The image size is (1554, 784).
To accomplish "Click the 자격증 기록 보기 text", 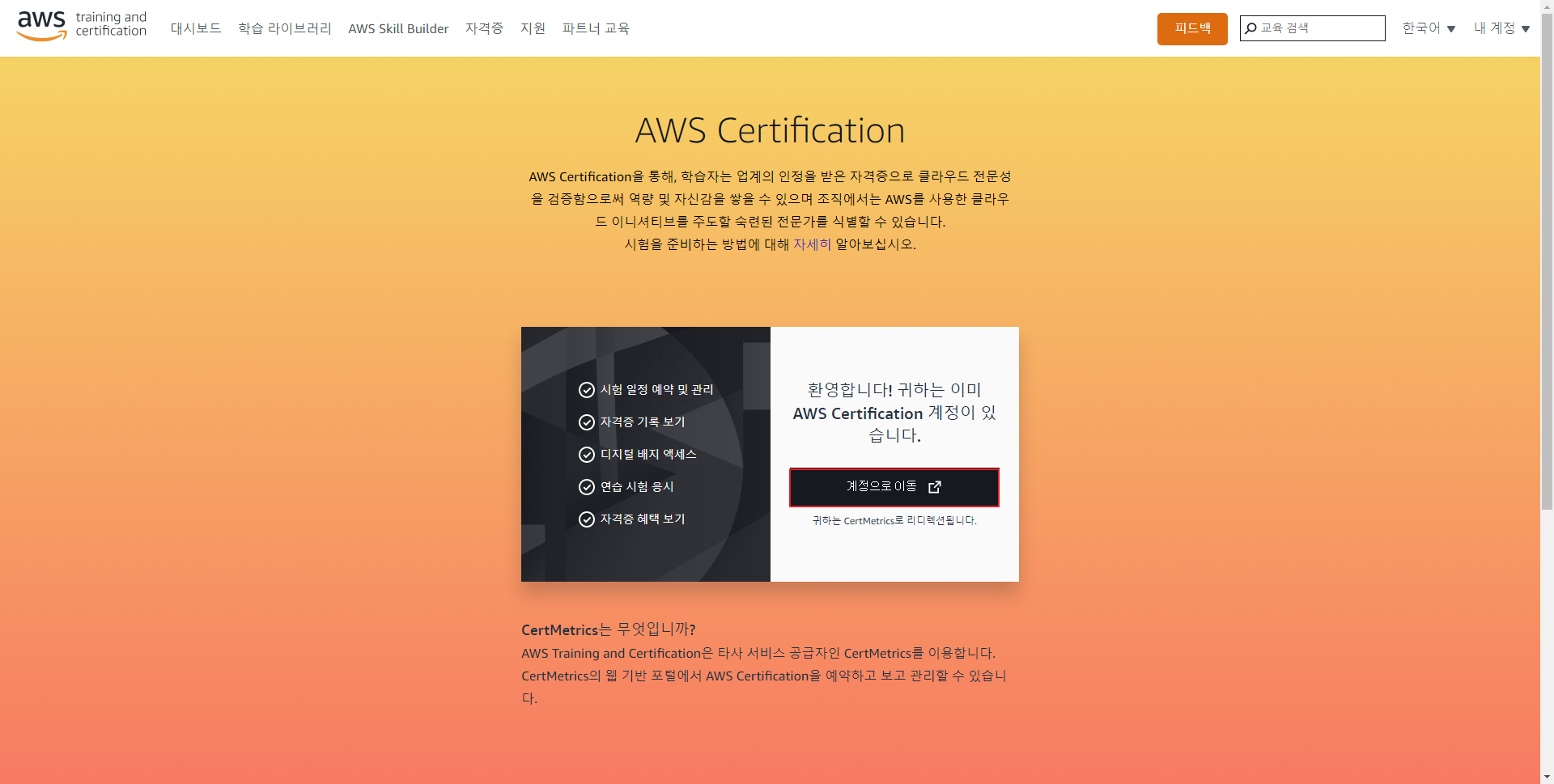I will 643,422.
